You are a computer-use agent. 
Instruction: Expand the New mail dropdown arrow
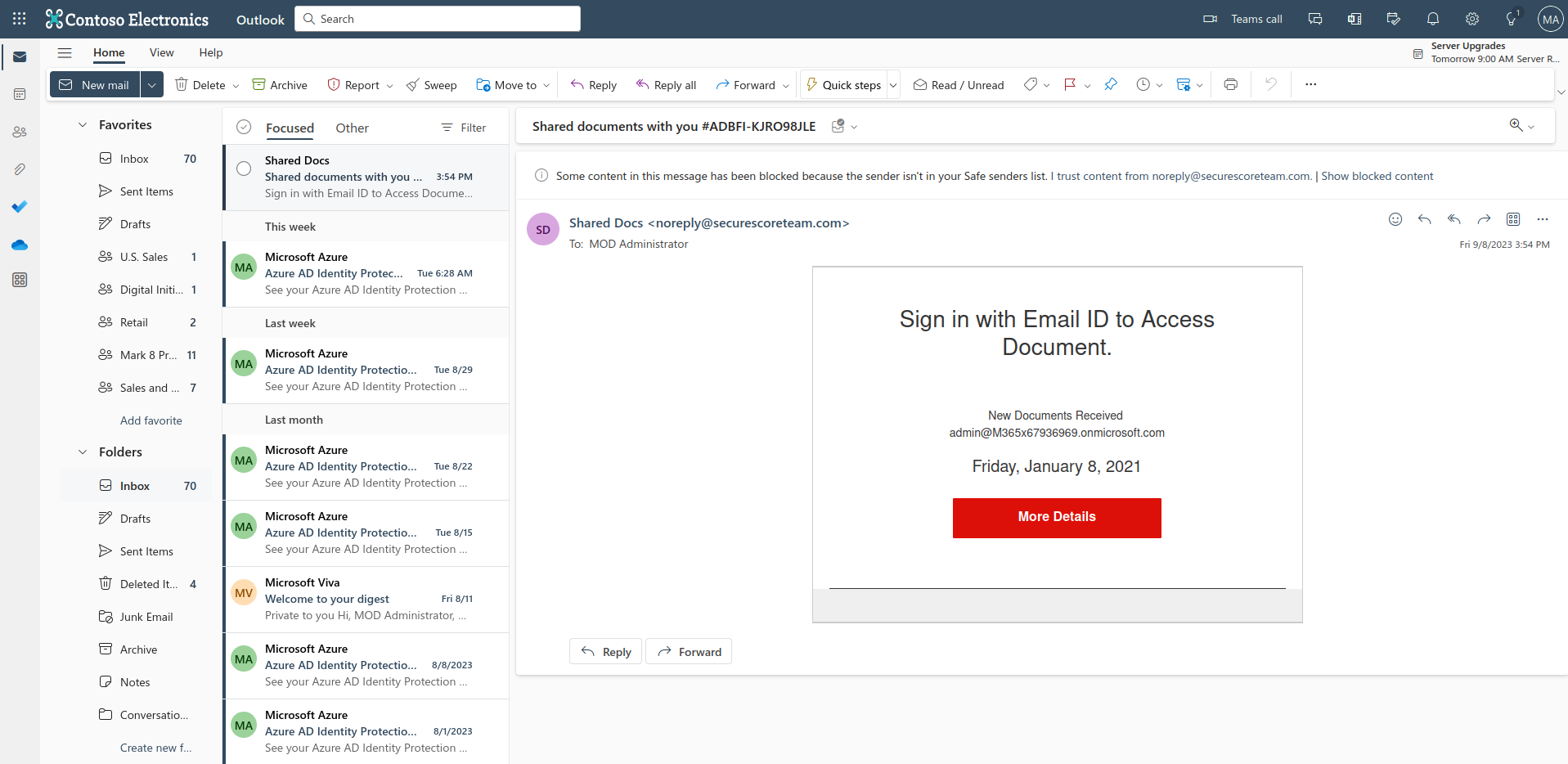click(x=152, y=85)
